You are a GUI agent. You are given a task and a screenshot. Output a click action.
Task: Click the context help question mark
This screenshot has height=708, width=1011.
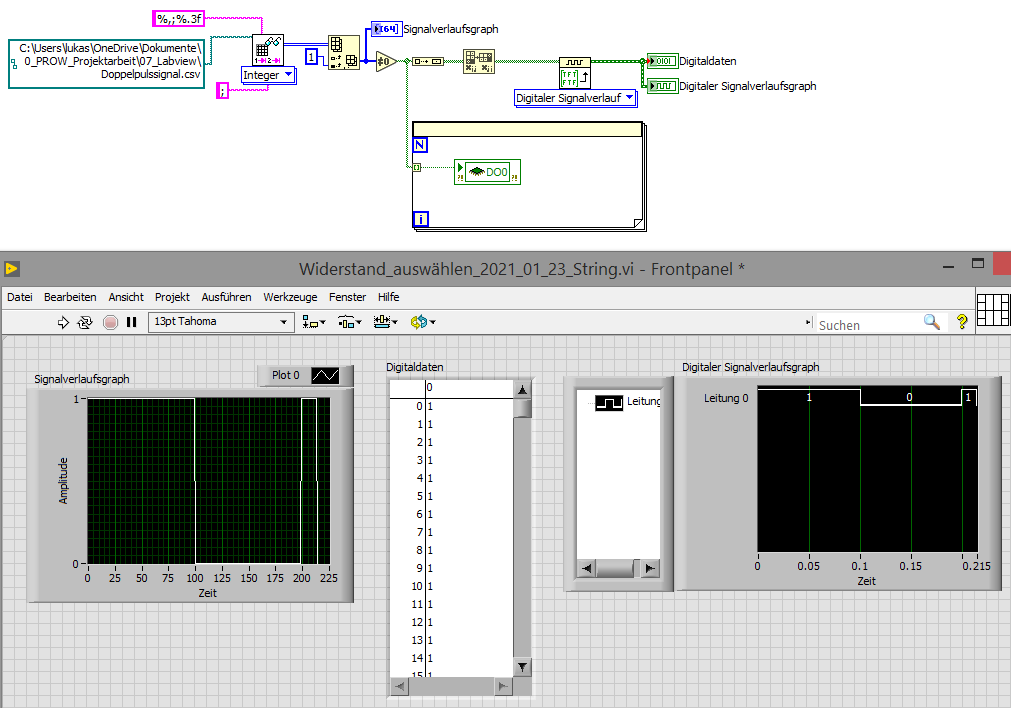[962, 322]
